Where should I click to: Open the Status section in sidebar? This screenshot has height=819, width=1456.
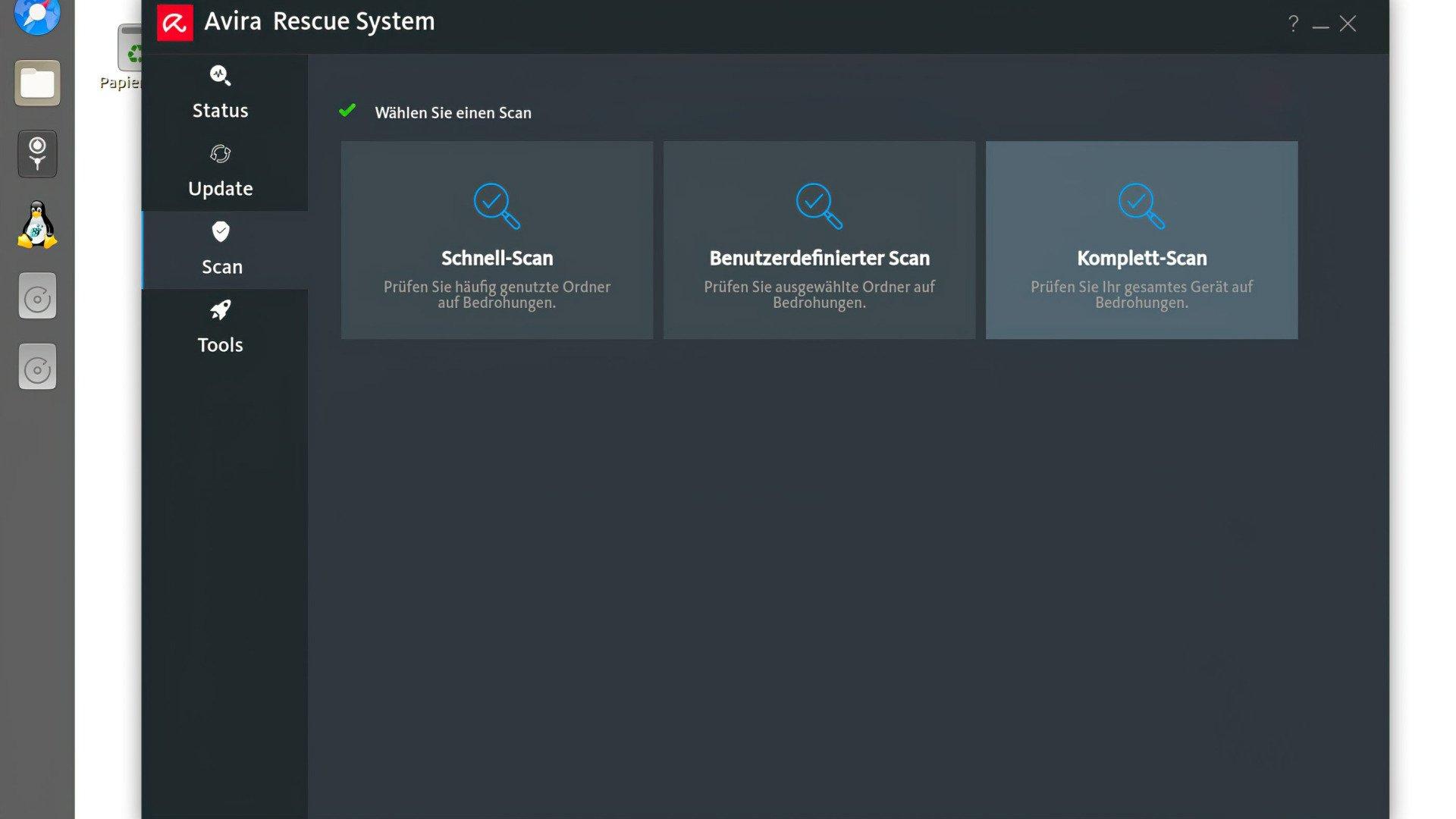[x=224, y=93]
